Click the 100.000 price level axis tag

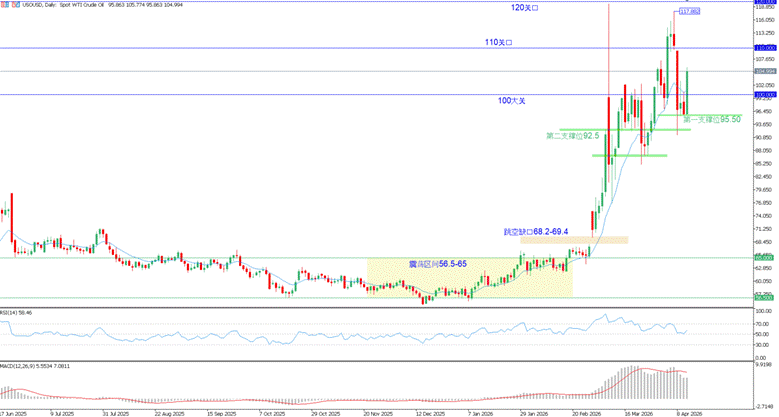765,95
